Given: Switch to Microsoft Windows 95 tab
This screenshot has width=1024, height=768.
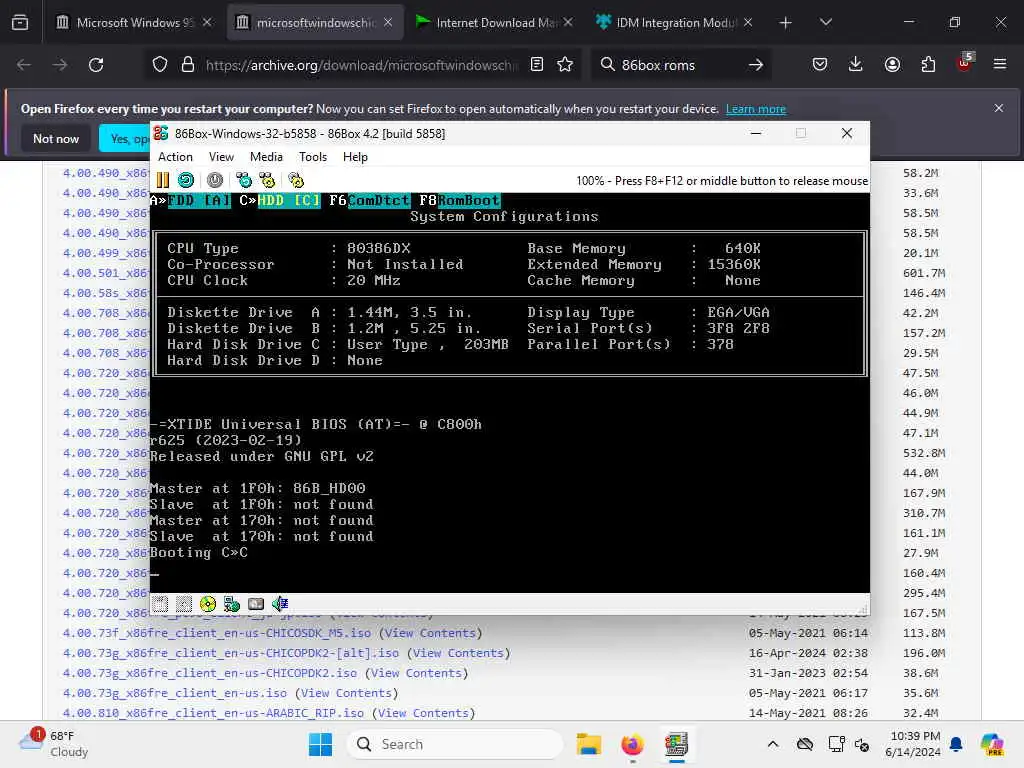Looking at the screenshot, I should point(134,22).
